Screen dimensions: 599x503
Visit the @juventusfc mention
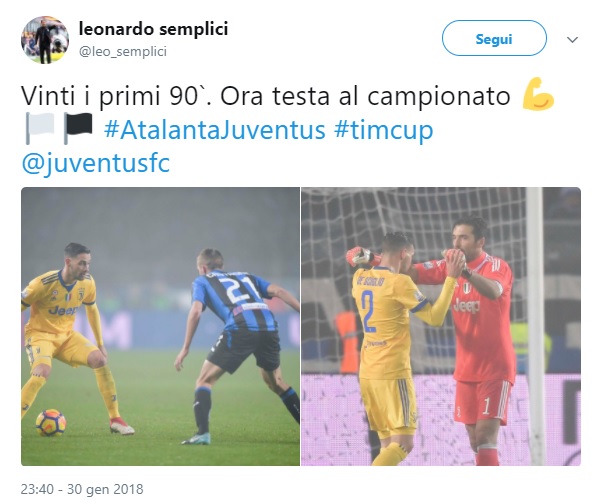tap(96, 163)
